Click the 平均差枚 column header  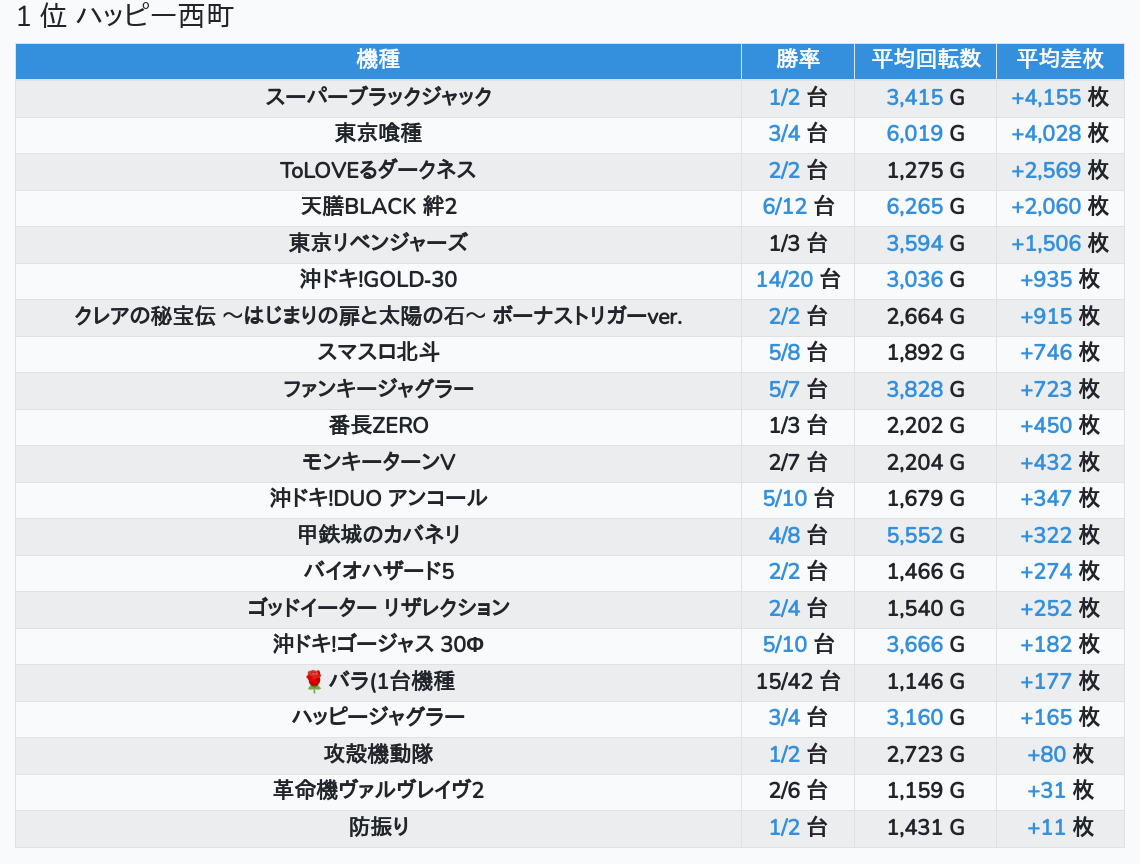pyautogui.click(x=1059, y=60)
